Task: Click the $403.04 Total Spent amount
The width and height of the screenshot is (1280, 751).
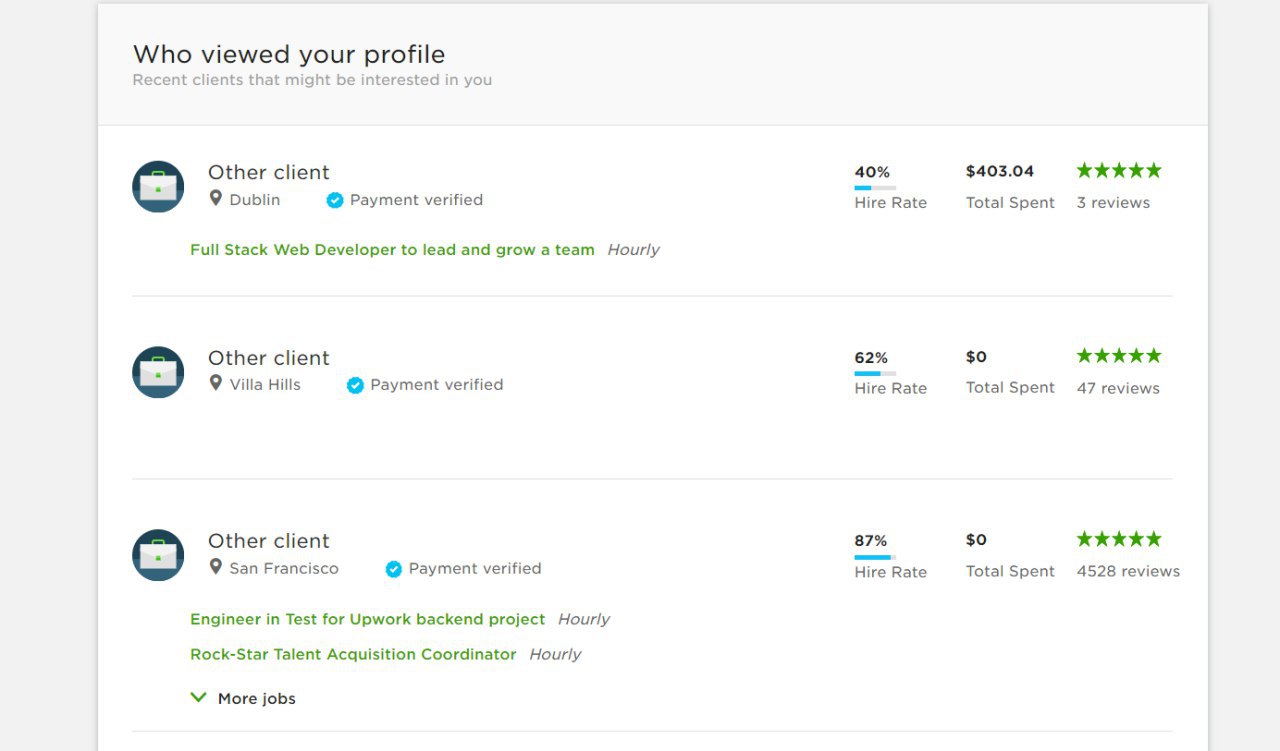Action: pyautogui.click(x=1000, y=171)
